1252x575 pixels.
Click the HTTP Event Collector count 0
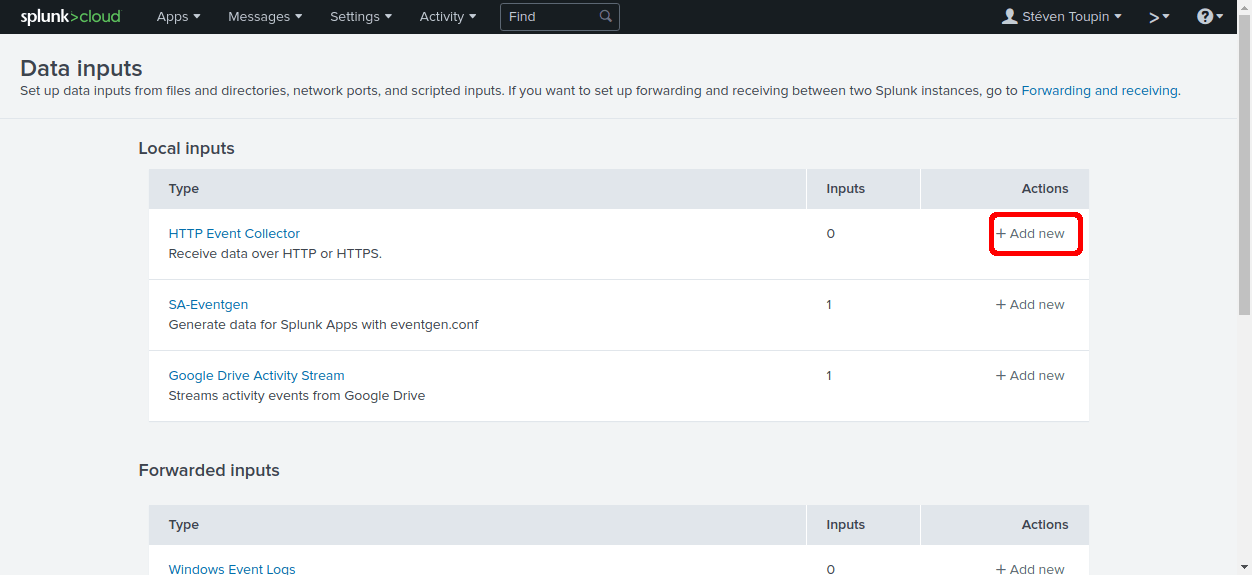[830, 233]
